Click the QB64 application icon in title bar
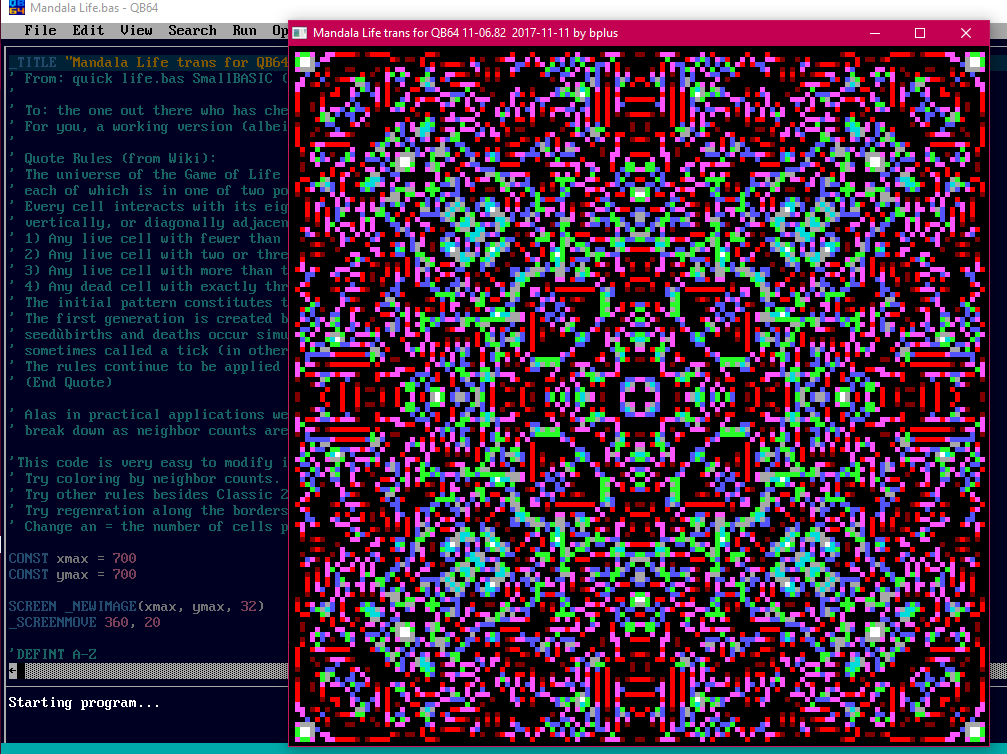 16,9
